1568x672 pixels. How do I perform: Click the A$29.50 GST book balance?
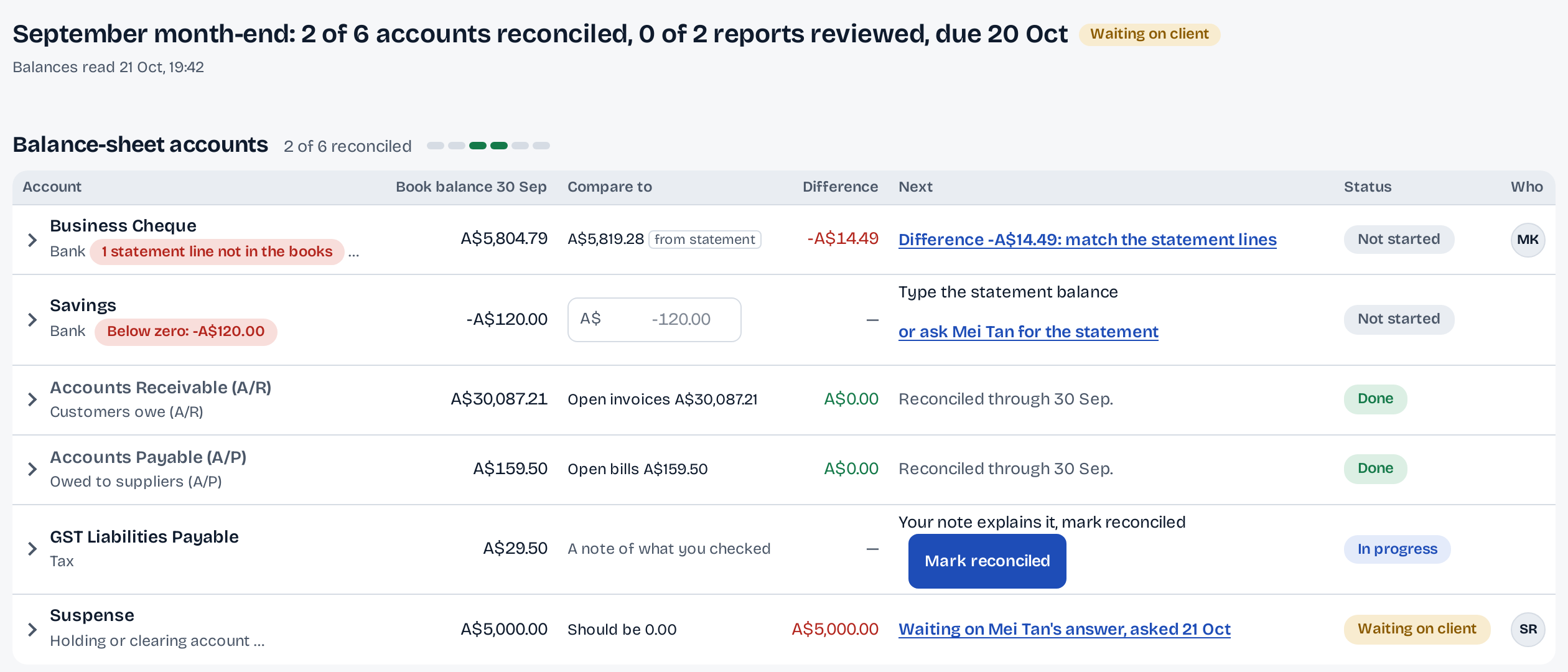(x=515, y=548)
